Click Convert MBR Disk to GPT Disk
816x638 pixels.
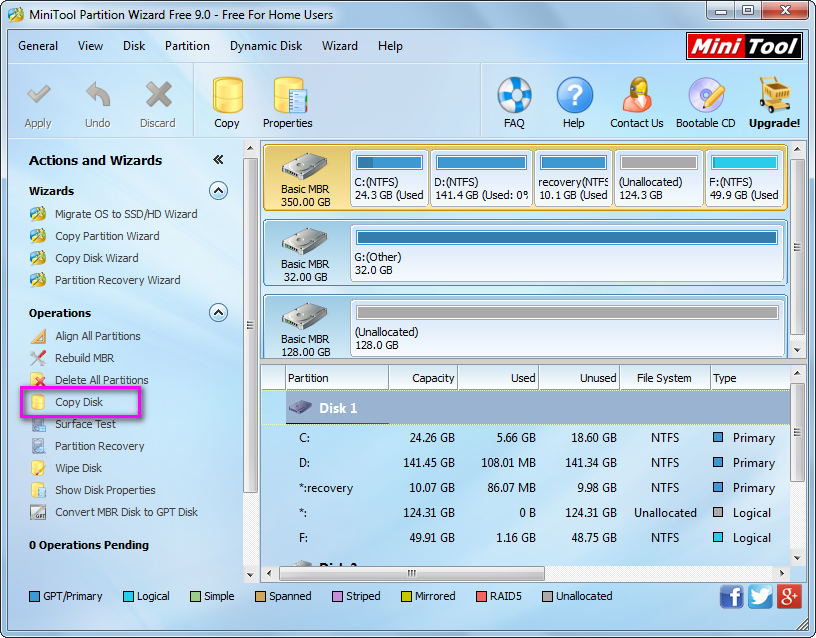[126, 512]
